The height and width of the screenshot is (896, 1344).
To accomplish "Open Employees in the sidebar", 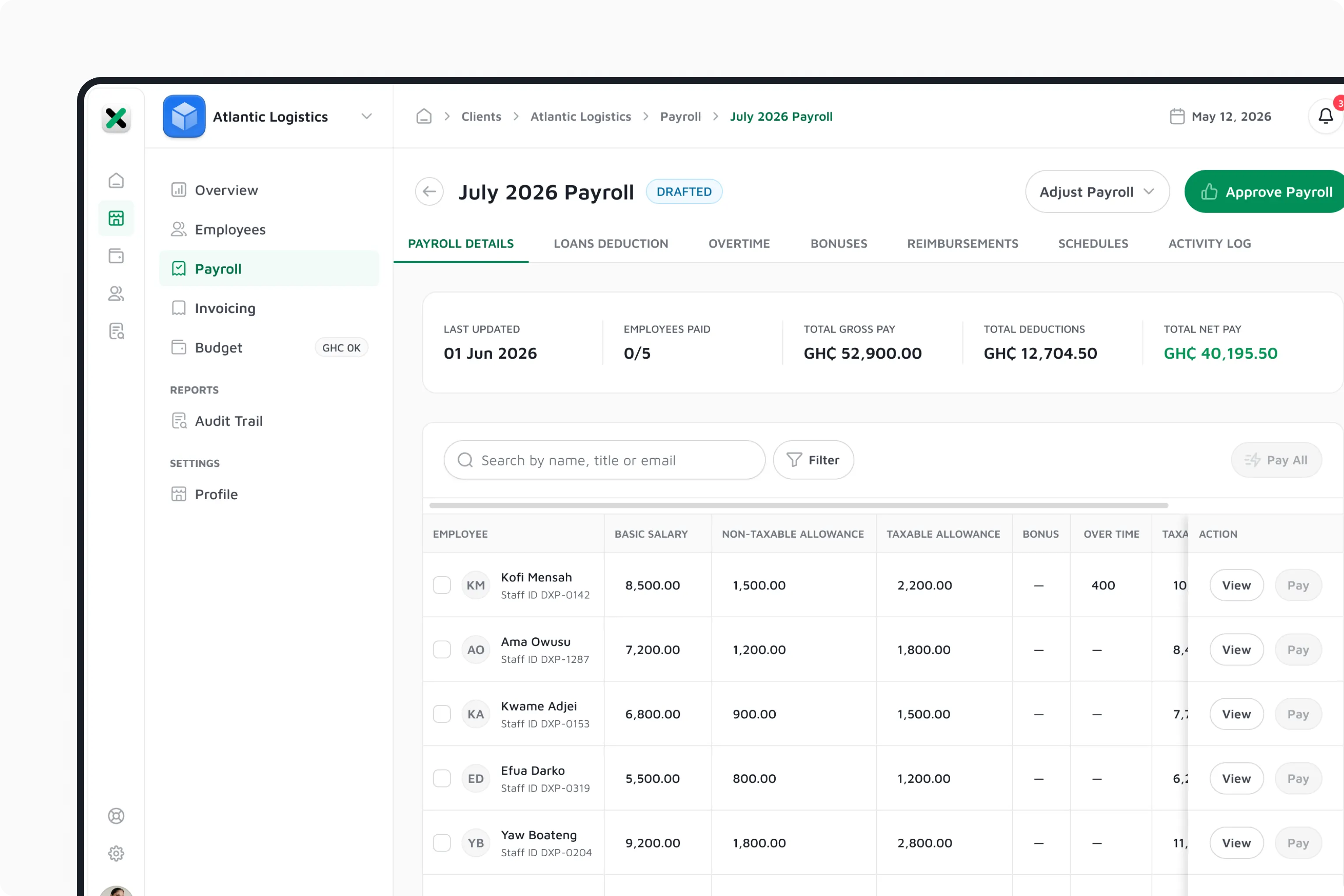I will click(269, 230).
